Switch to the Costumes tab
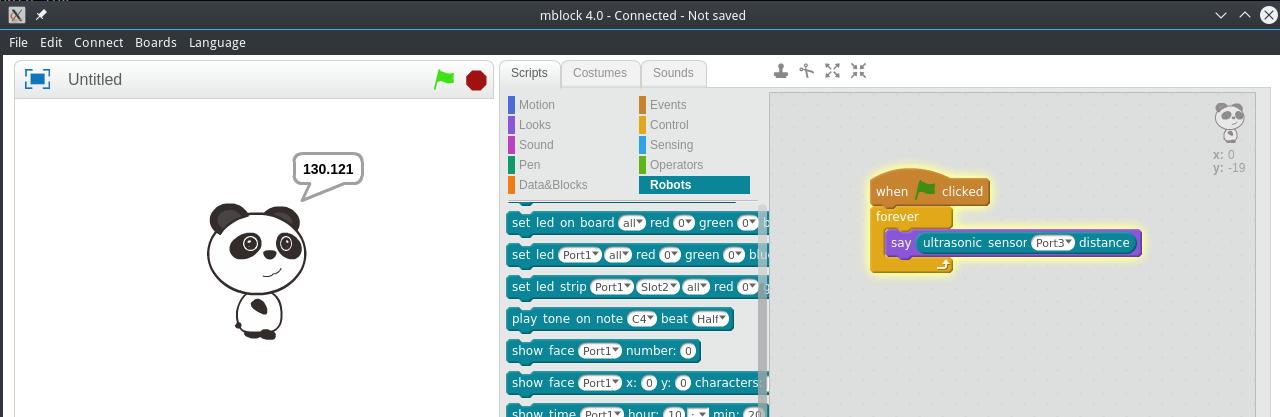 coord(600,73)
